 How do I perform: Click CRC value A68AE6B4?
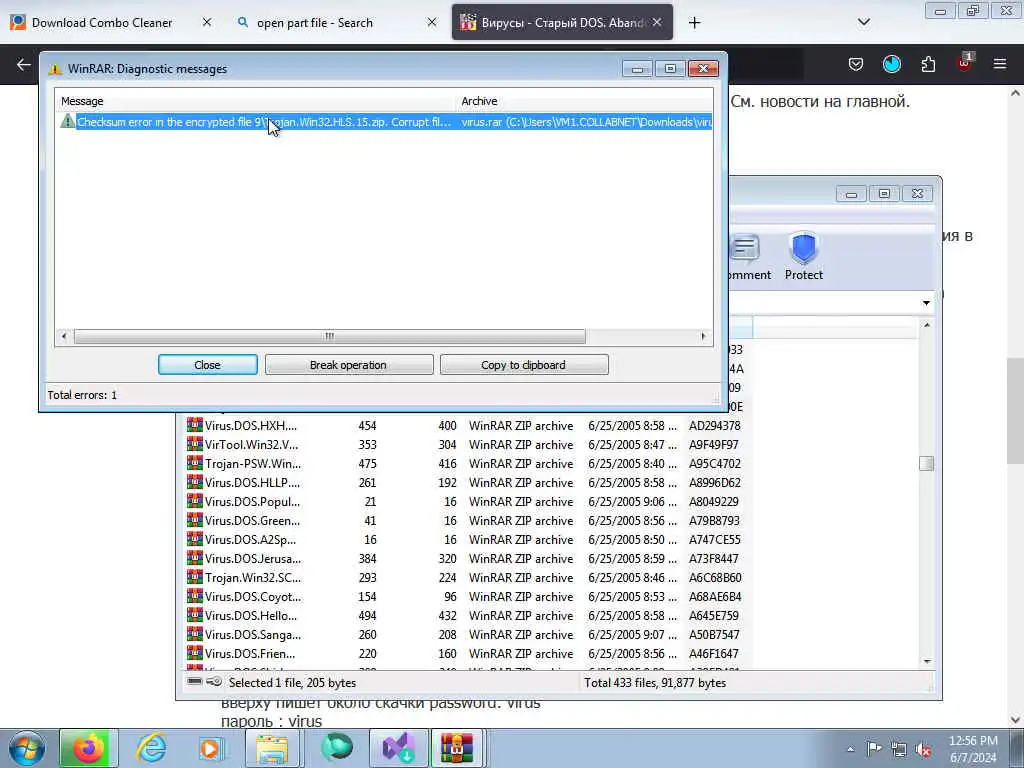click(x=714, y=596)
